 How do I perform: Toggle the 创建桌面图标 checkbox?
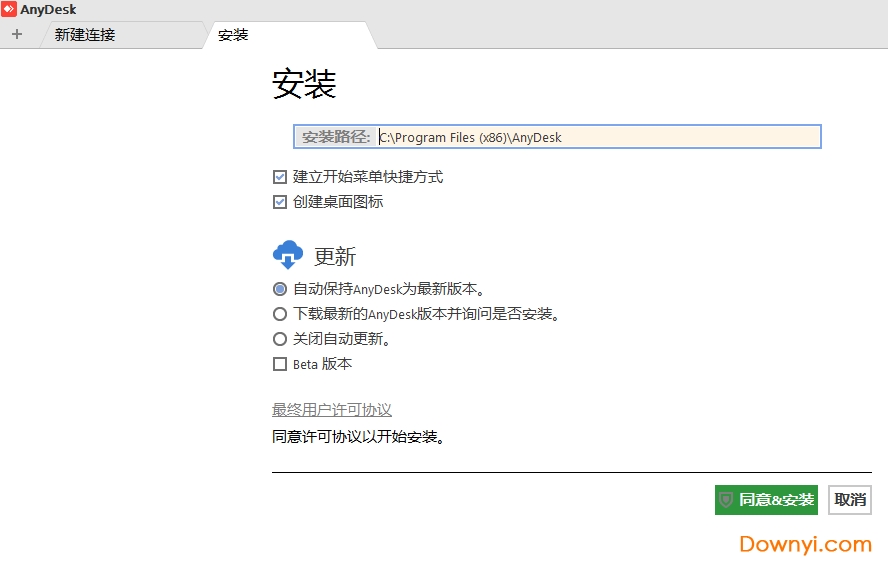(x=280, y=202)
